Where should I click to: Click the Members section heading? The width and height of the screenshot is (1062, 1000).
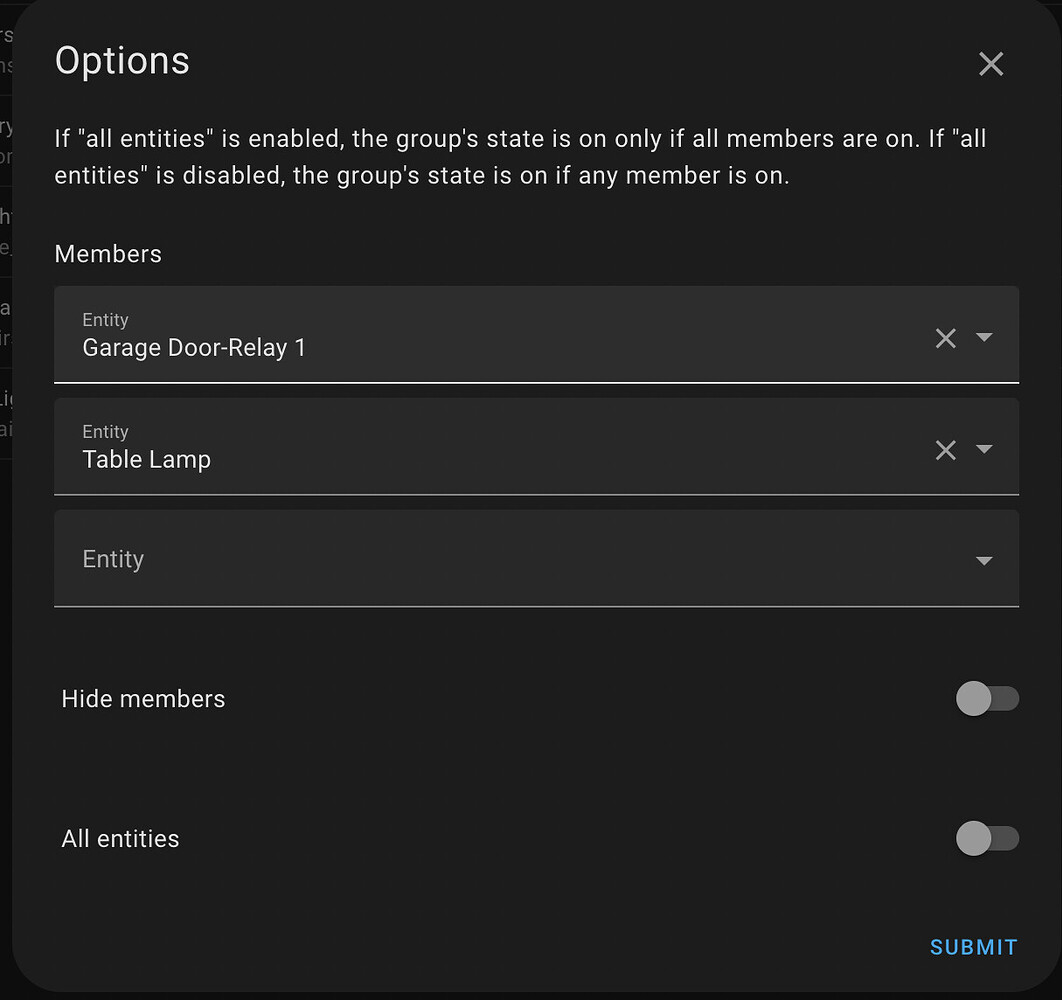coord(108,254)
